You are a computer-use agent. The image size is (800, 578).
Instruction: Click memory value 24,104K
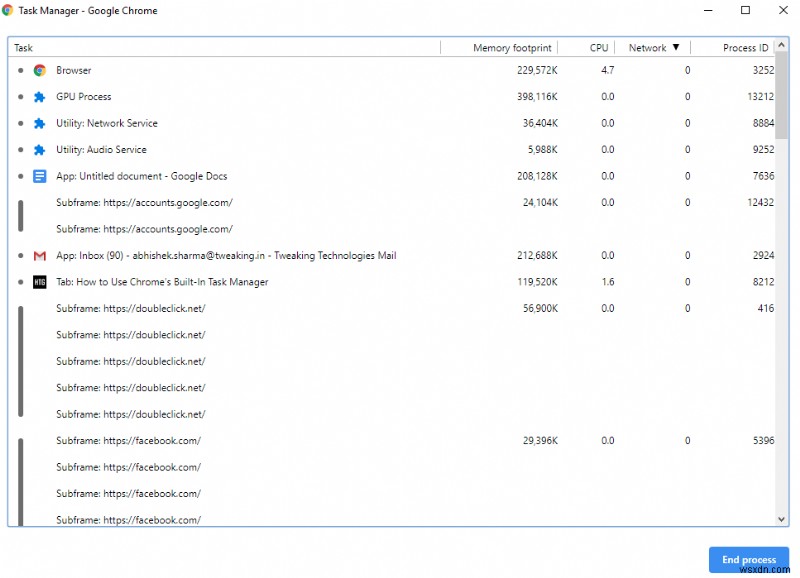click(x=540, y=203)
